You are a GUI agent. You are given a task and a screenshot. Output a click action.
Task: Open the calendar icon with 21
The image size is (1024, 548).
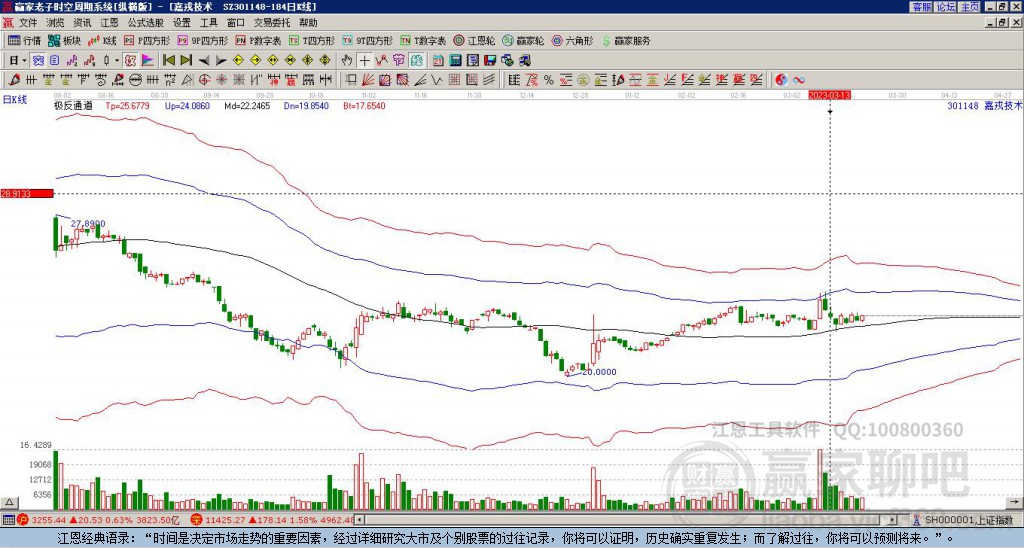coord(438,60)
